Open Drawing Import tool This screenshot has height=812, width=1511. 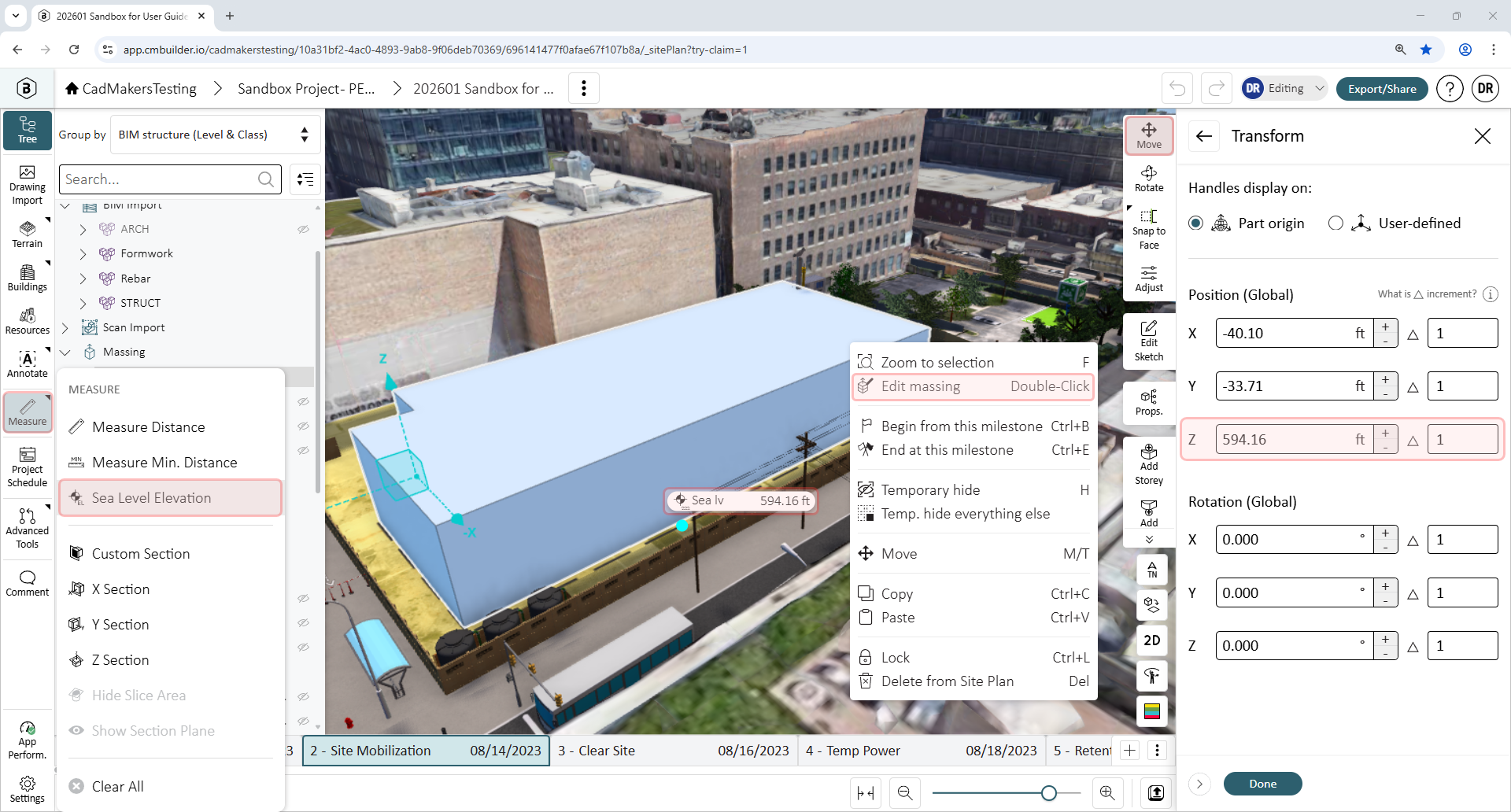28,186
